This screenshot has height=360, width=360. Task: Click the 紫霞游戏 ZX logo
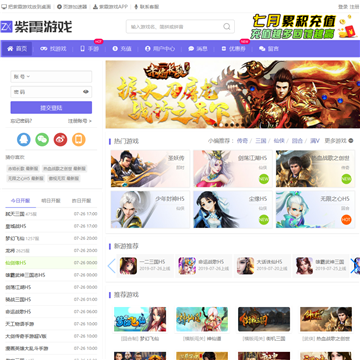(x=36, y=27)
